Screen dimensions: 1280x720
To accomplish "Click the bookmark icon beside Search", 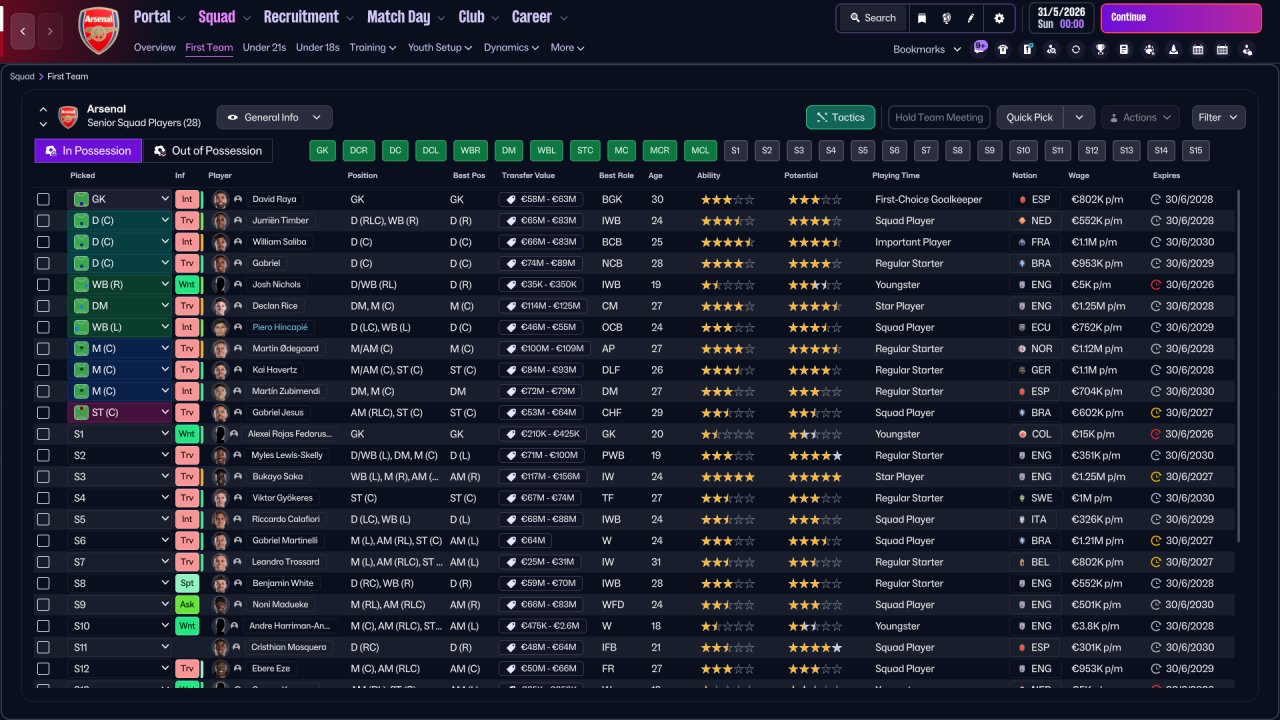I will (x=922, y=18).
